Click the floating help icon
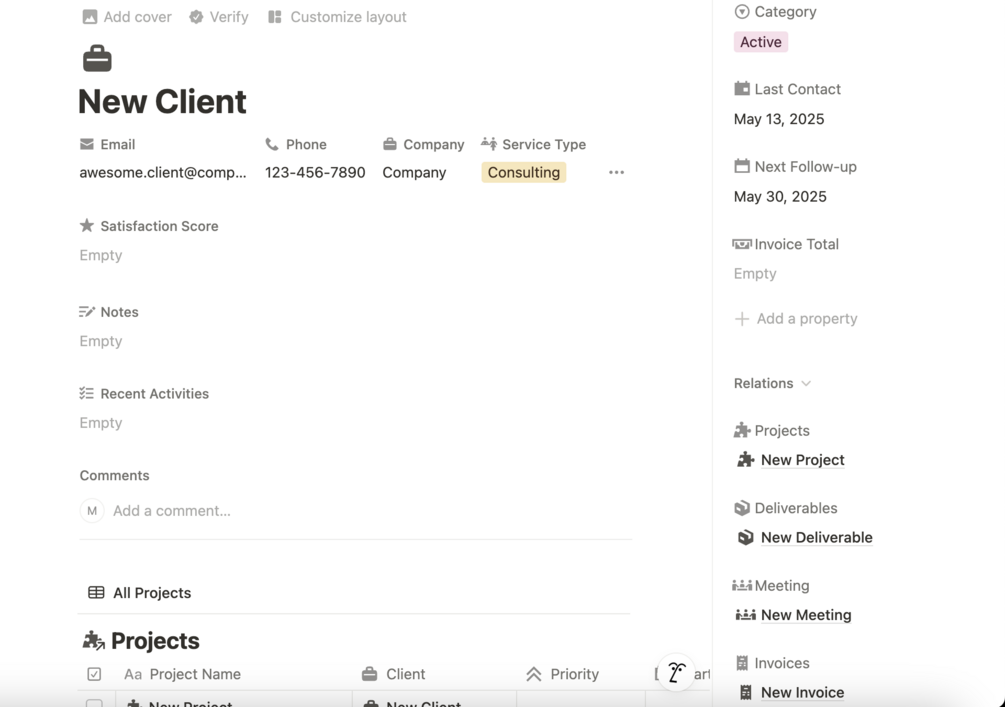The image size is (1005, 707). coord(677,673)
